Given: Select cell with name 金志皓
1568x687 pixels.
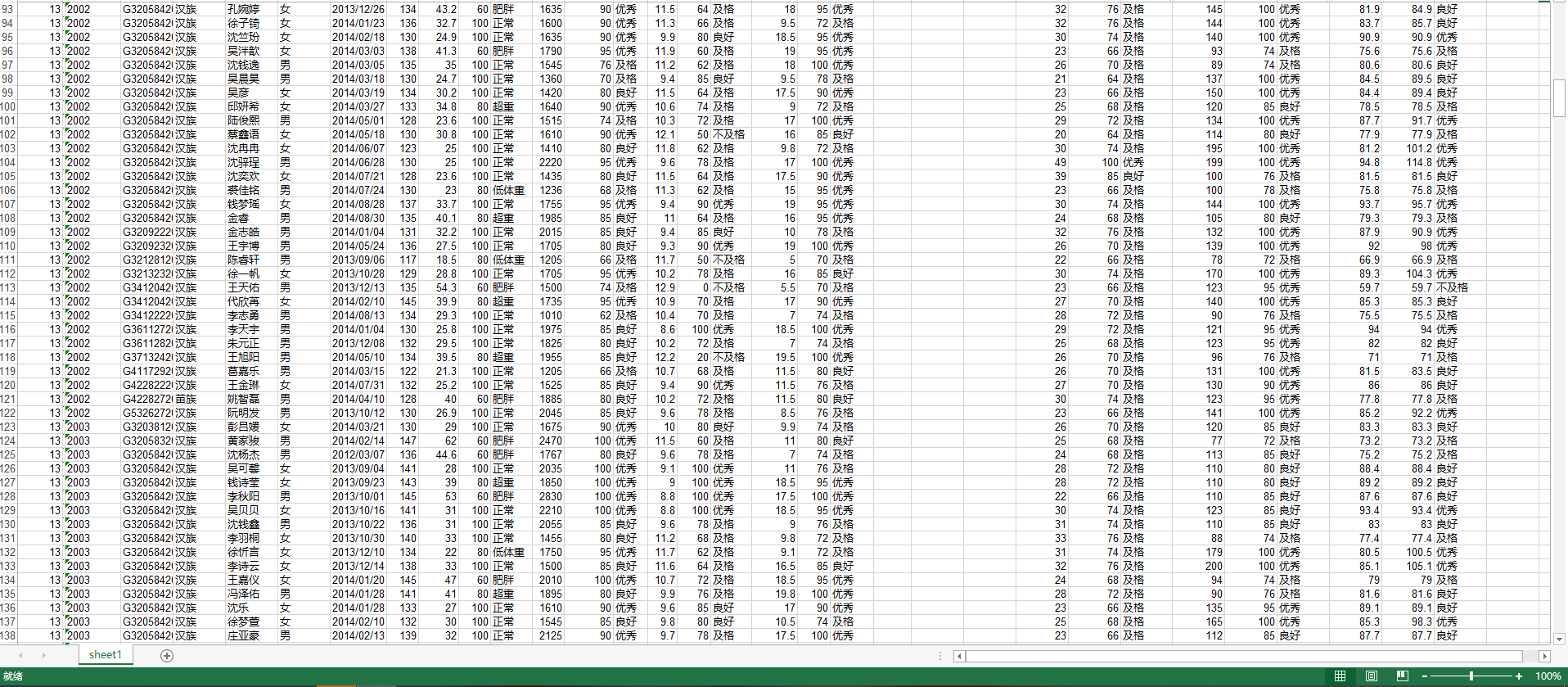Looking at the screenshot, I should click(250, 232).
